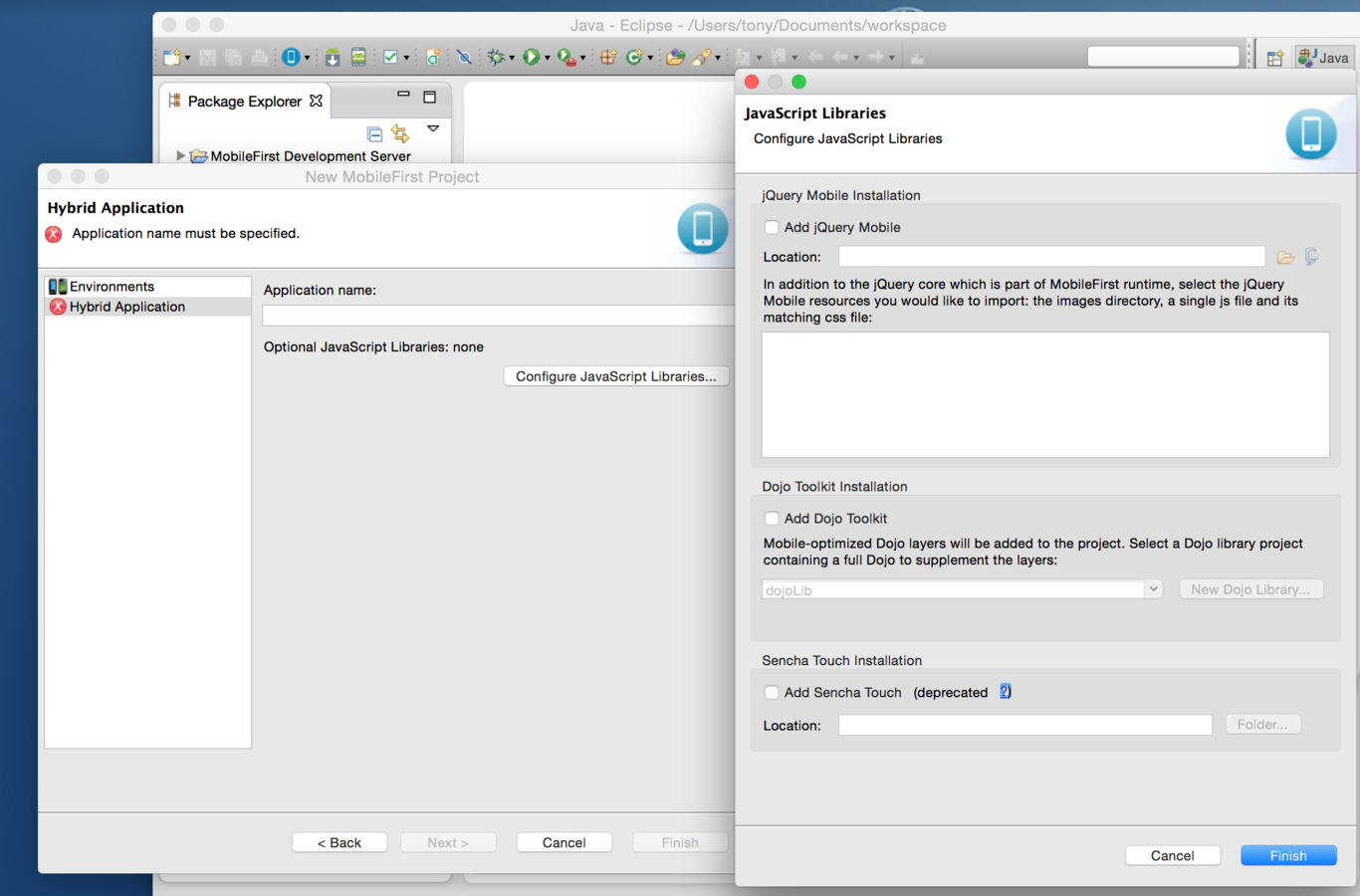
Task: Select Hybrid Application in the wizard page list
Action: point(147,307)
